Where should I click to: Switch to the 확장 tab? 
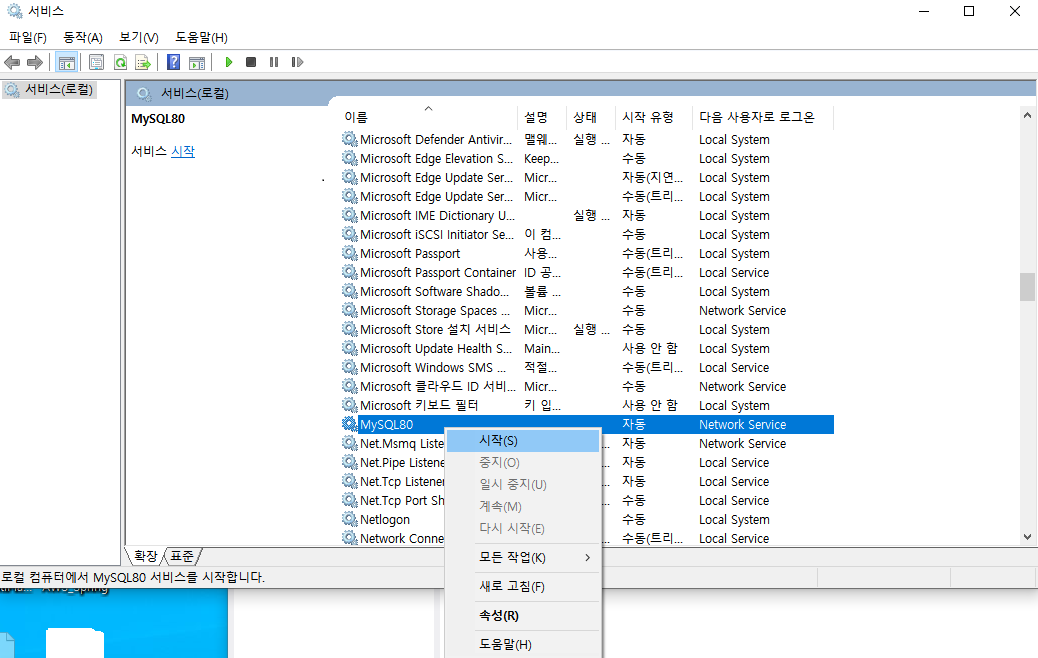(x=146, y=556)
